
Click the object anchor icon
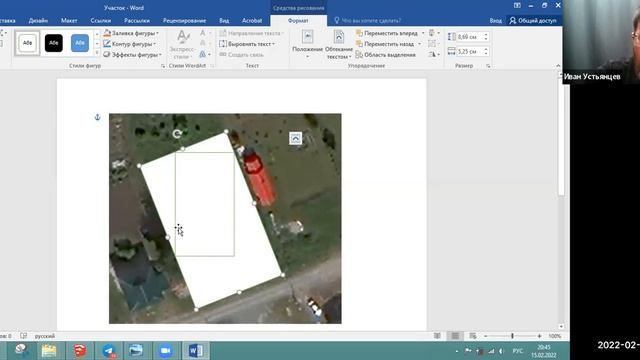pyautogui.click(x=97, y=118)
